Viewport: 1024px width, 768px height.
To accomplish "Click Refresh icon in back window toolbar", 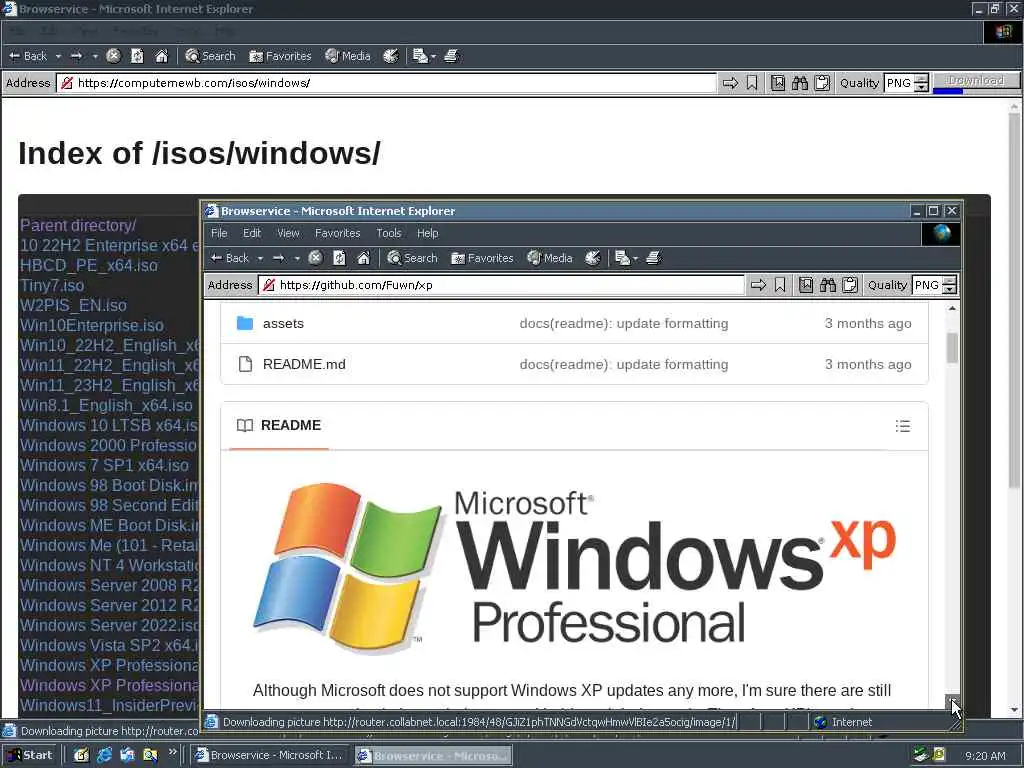I will tap(137, 56).
